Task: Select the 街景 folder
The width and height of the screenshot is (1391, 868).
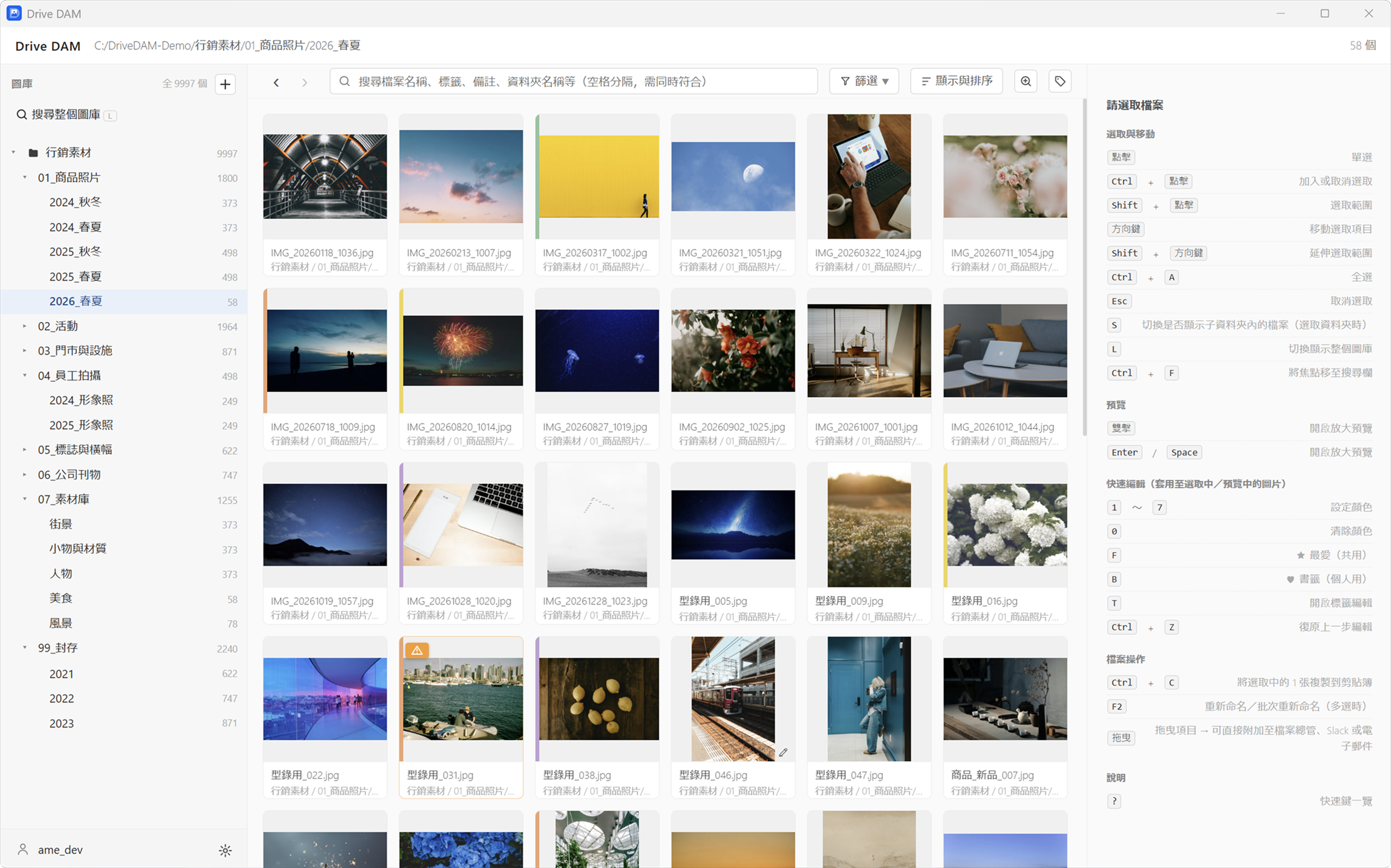Action: click(124, 524)
